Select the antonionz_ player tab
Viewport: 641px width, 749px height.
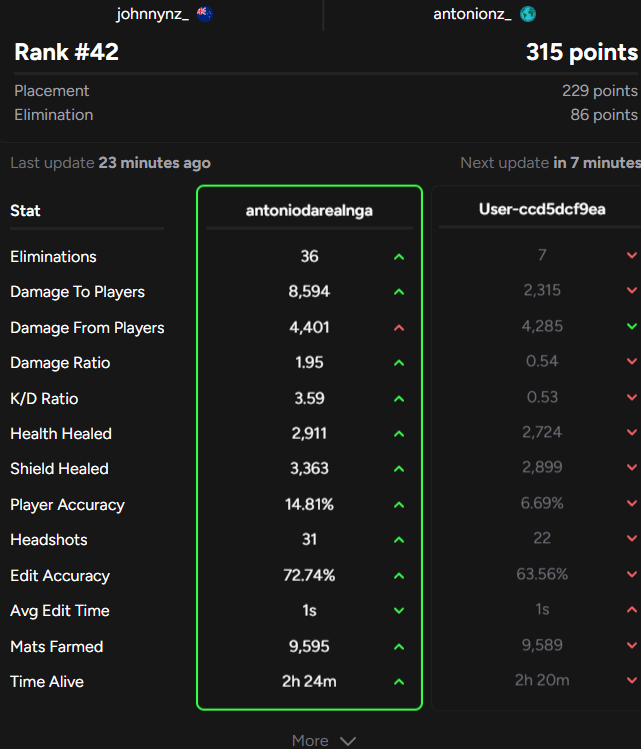coord(482,14)
